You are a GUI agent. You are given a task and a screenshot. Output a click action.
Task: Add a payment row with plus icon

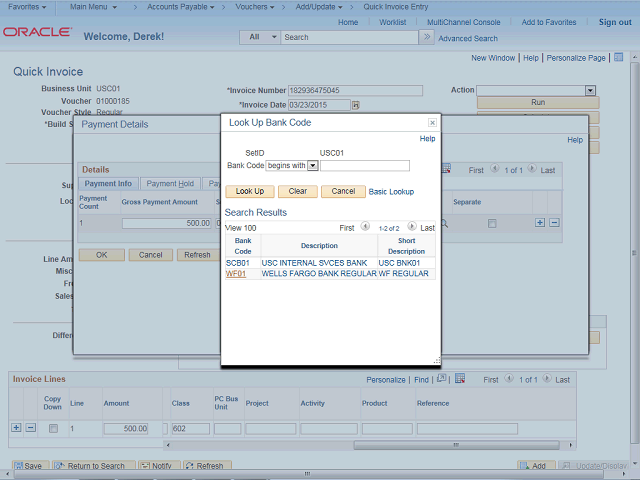(x=540, y=223)
